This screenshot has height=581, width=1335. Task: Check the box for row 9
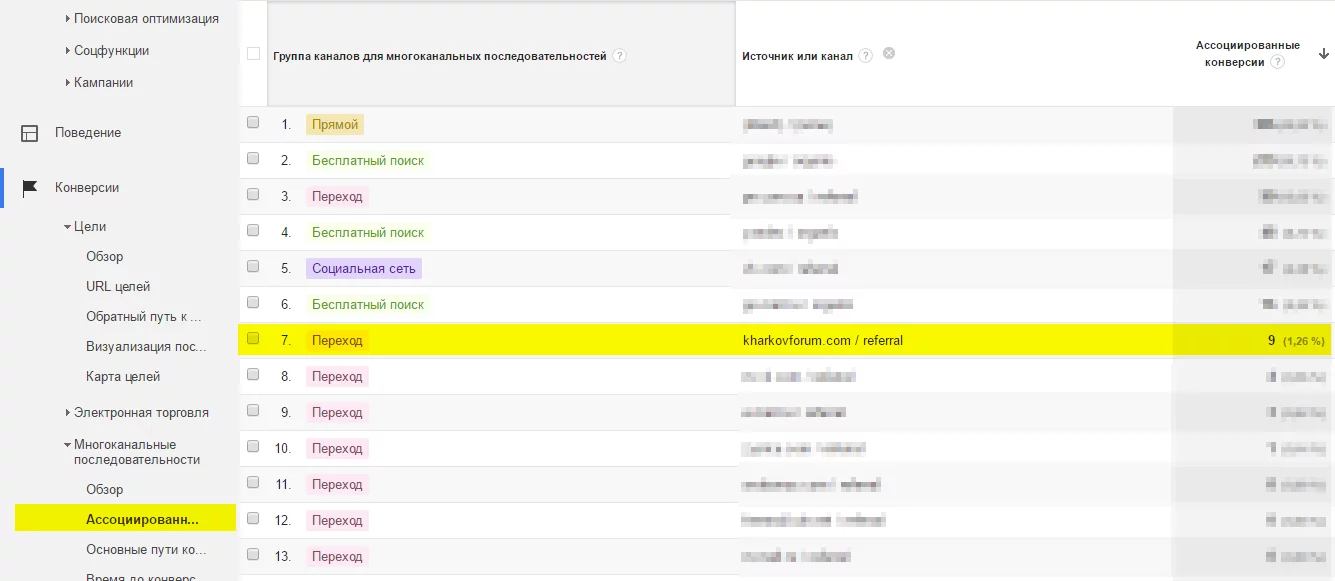pyautogui.click(x=253, y=410)
